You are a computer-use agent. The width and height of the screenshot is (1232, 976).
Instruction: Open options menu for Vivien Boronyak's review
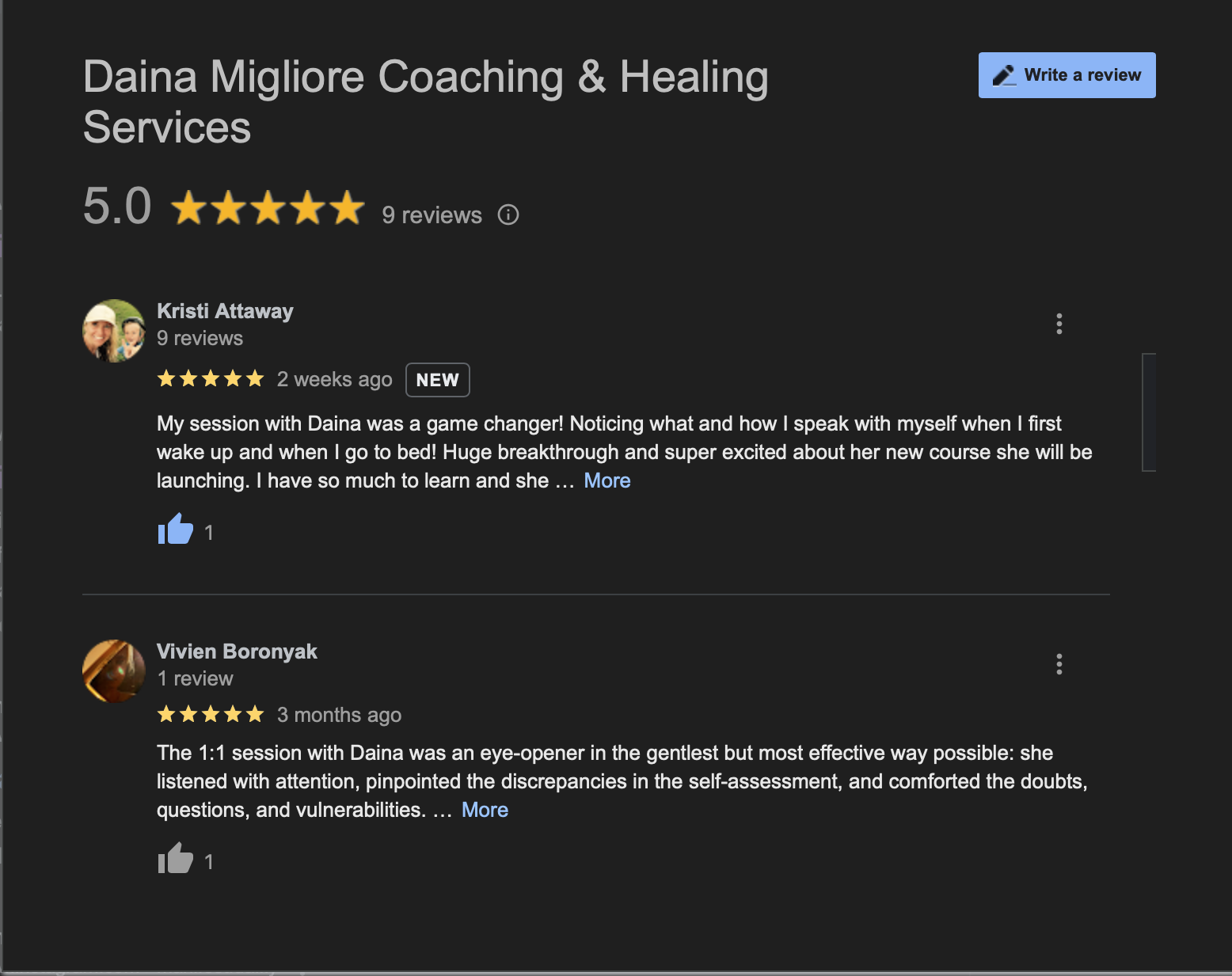point(1059,664)
